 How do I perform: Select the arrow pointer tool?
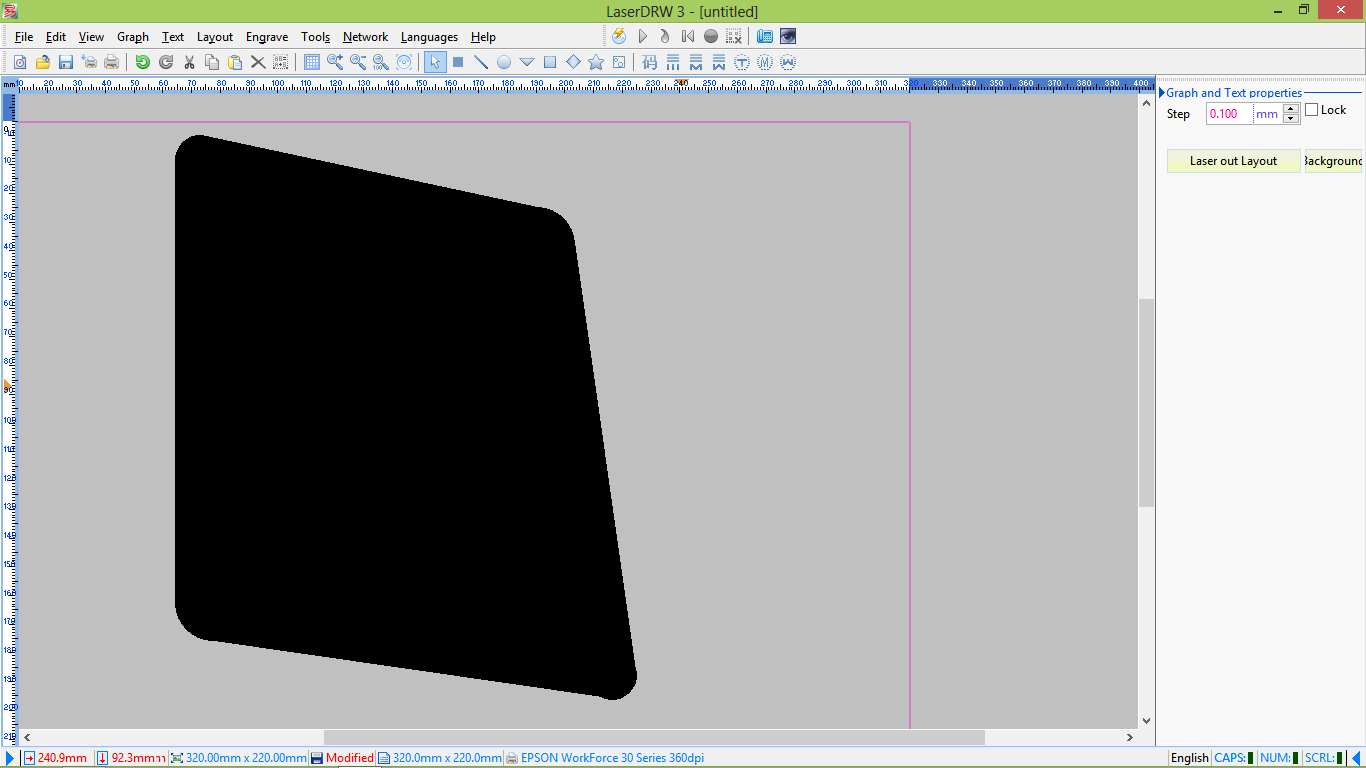(435, 62)
